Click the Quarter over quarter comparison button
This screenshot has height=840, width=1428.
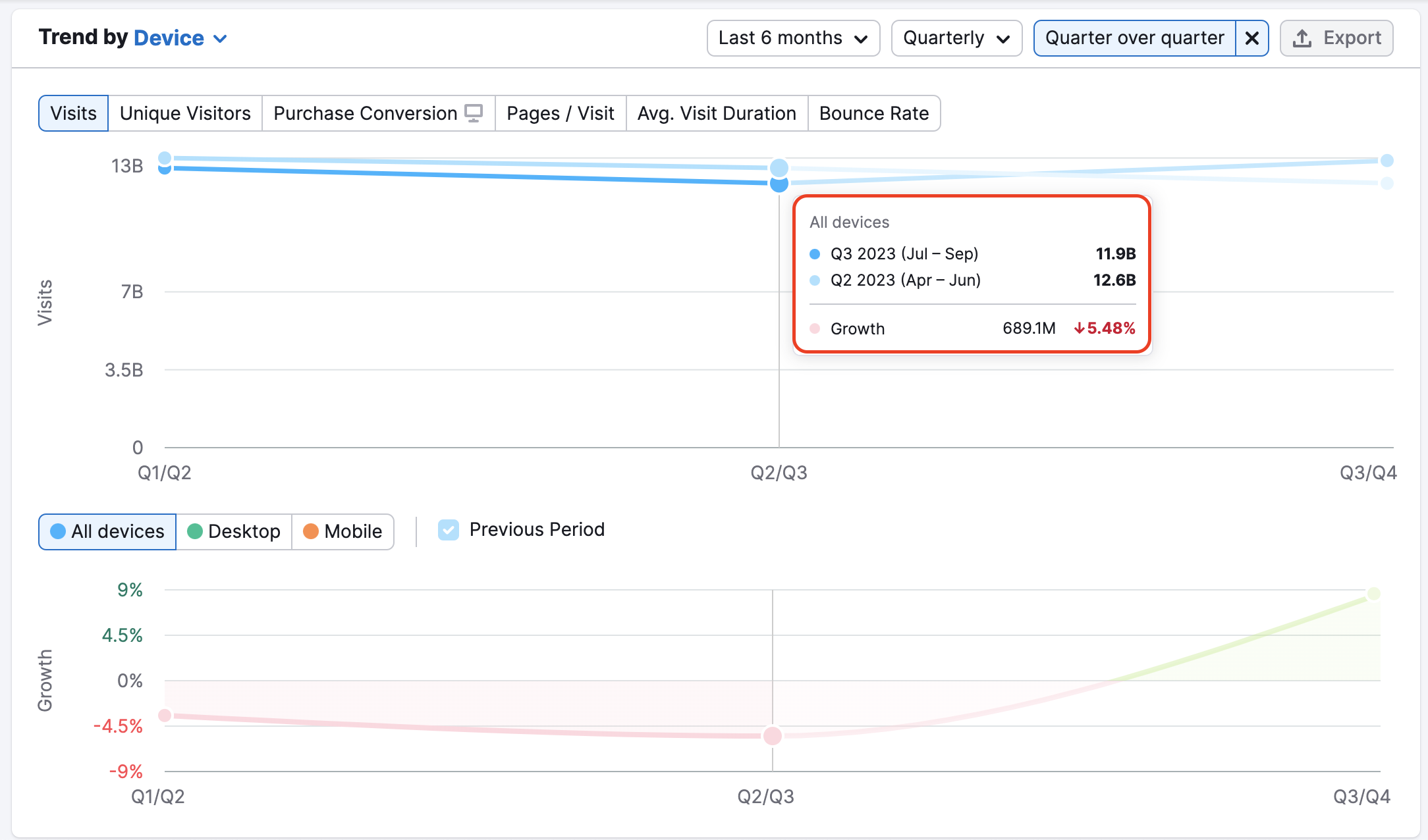point(1134,38)
